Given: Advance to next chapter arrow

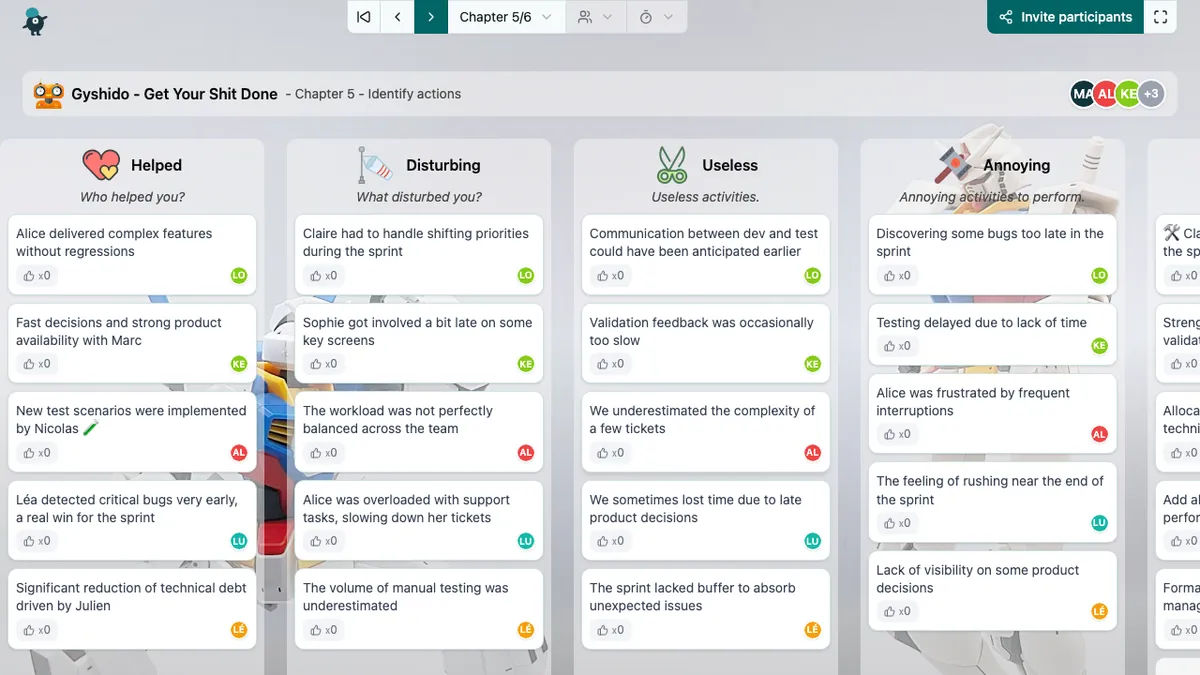Looking at the screenshot, I should pos(431,17).
